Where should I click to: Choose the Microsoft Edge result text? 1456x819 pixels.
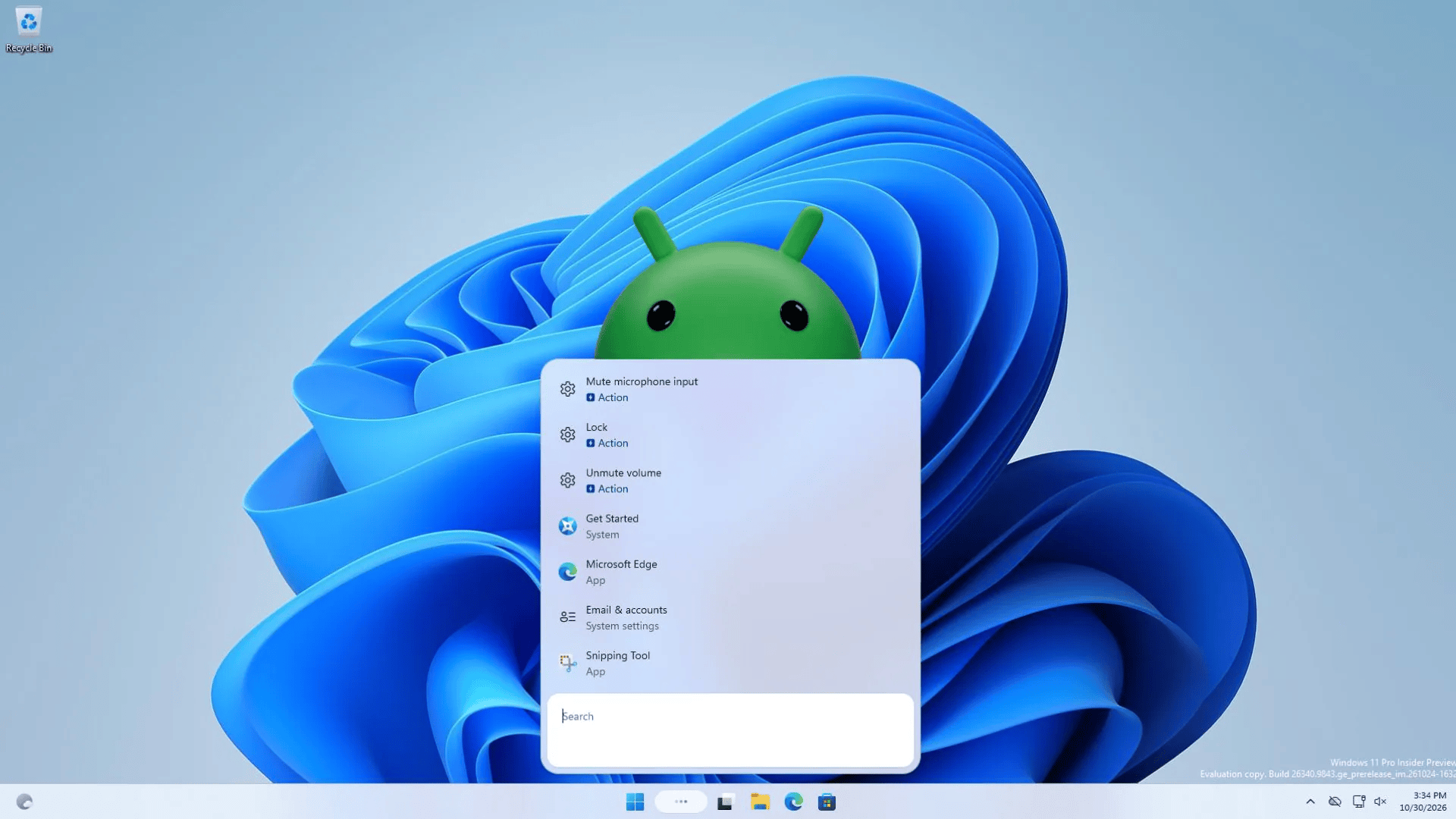621,564
